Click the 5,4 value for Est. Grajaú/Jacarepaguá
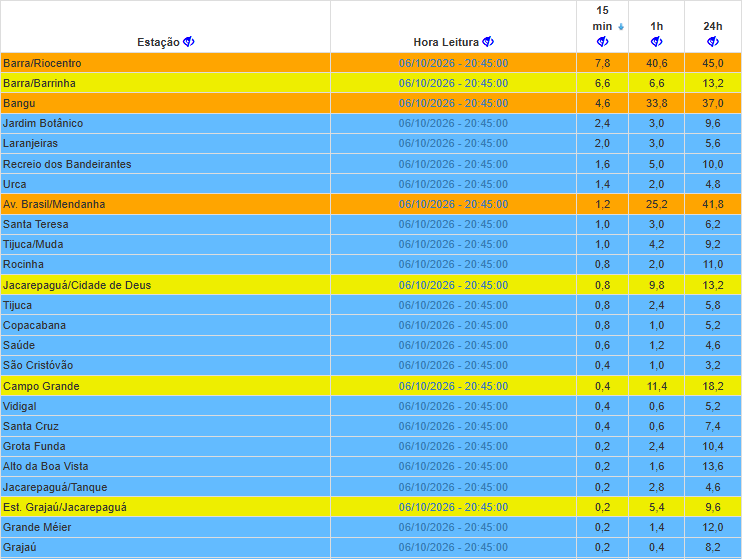The width and height of the screenshot is (742, 559). tap(656, 507)
